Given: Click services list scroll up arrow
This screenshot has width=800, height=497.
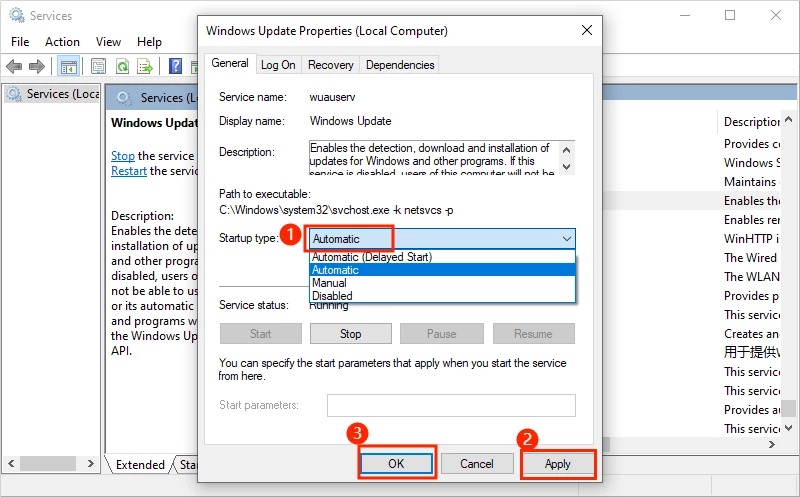Looking at the screenshot, I should point(789,119).
